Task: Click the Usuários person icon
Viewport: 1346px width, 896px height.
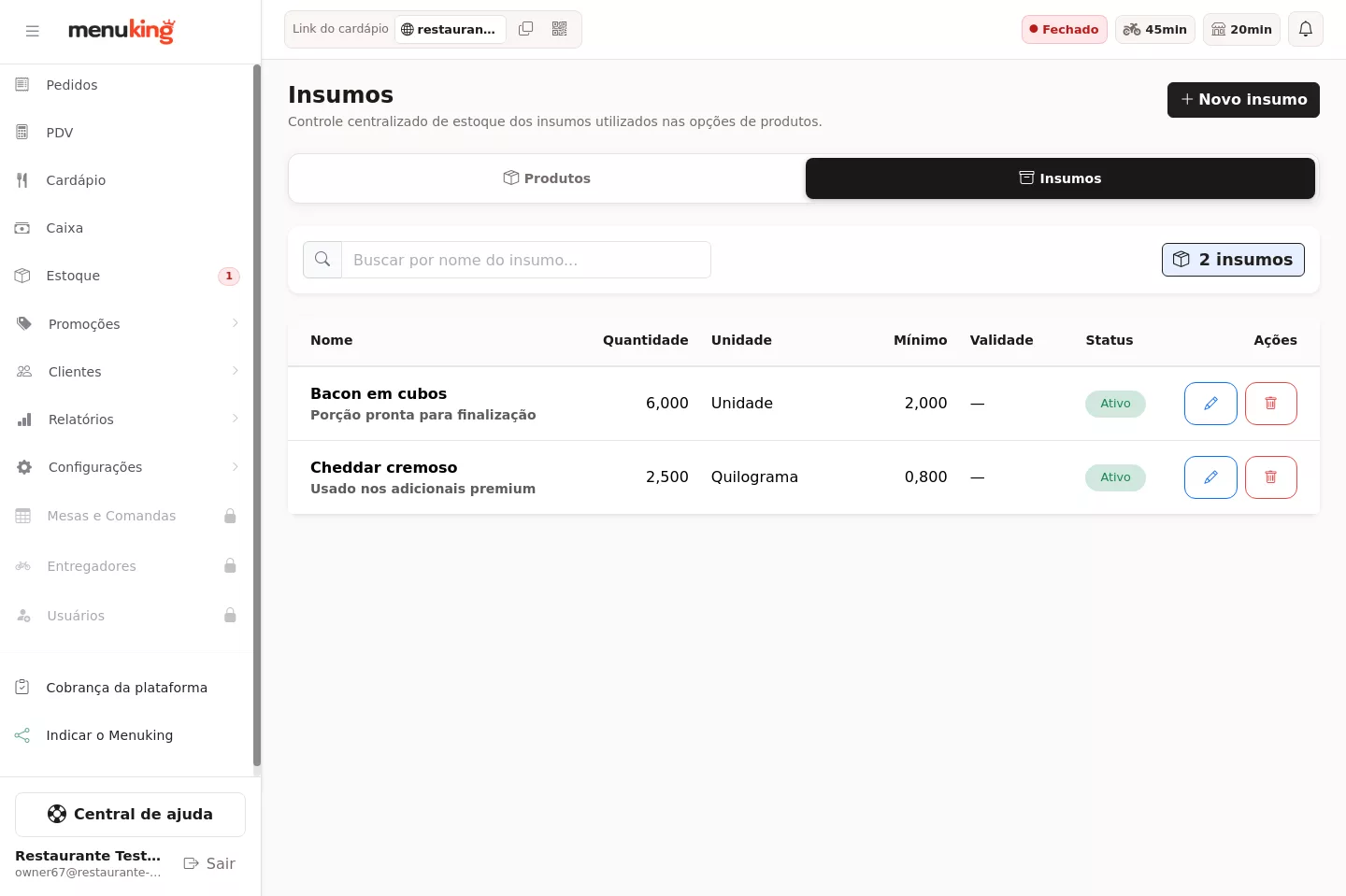Action: (x=23, y=616)
